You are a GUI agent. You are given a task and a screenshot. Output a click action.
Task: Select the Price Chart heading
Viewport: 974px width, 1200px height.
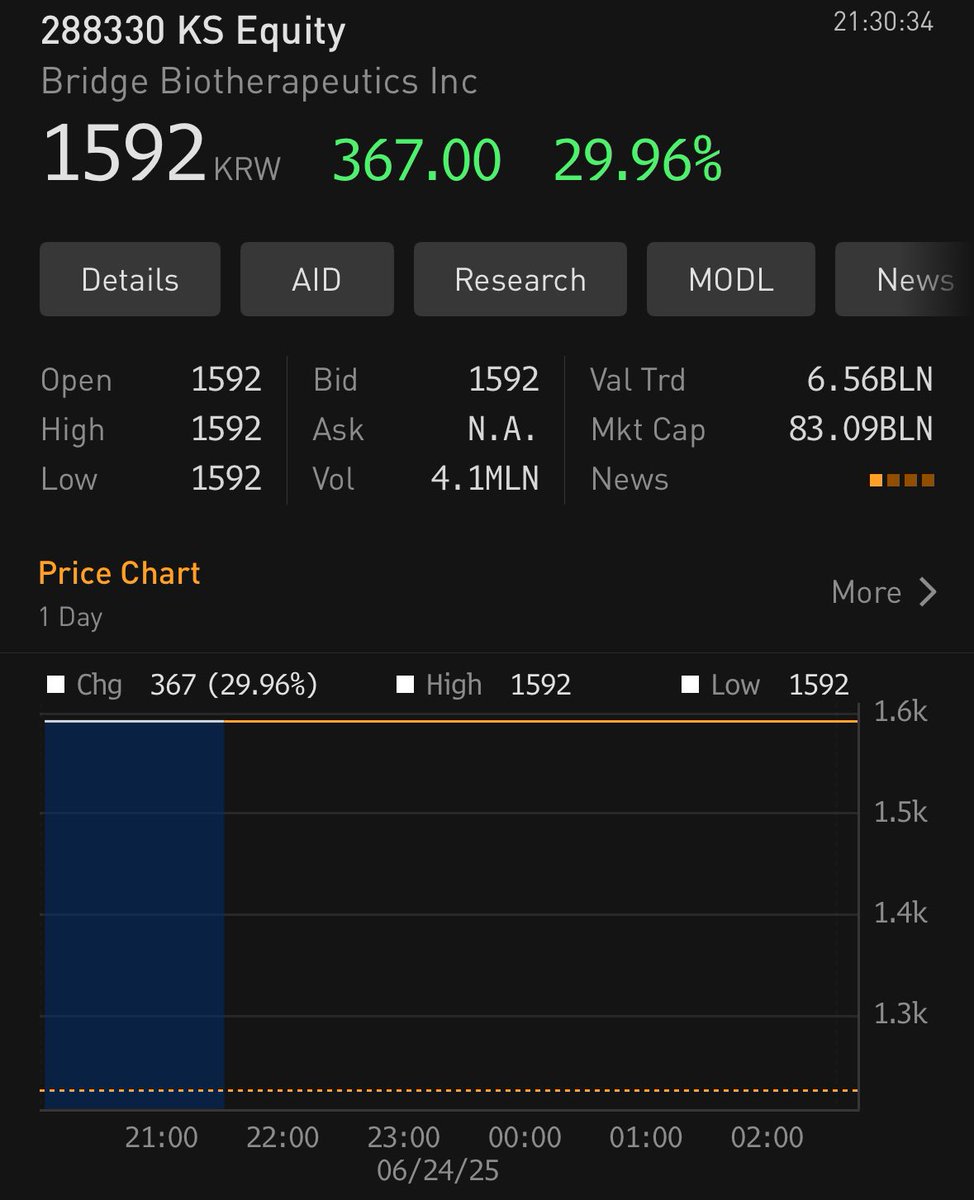pyautogui.click(x=119, y=573)
